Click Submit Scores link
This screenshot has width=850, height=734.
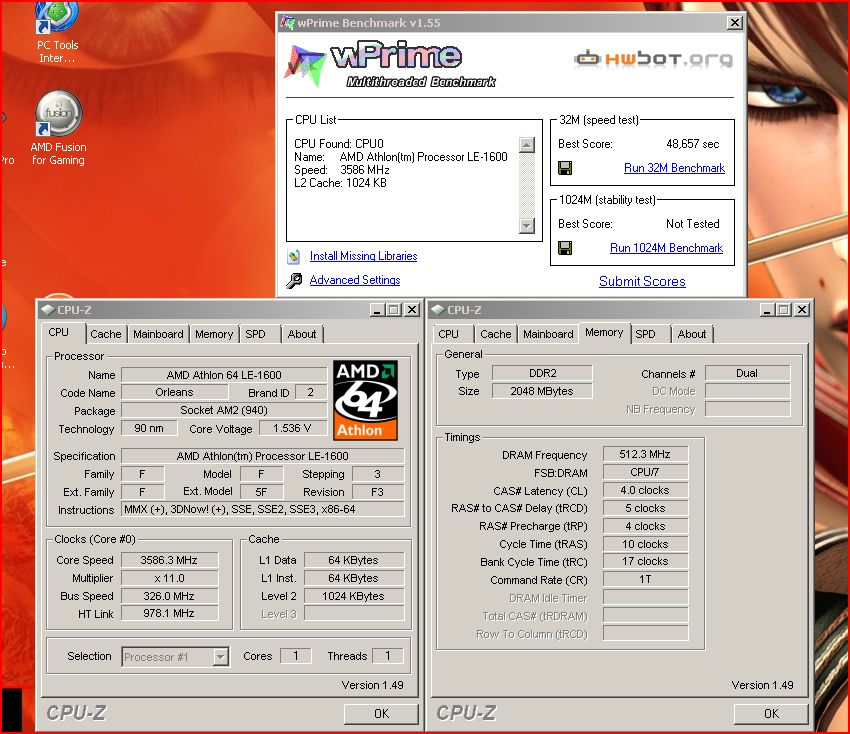click(642, 281)
